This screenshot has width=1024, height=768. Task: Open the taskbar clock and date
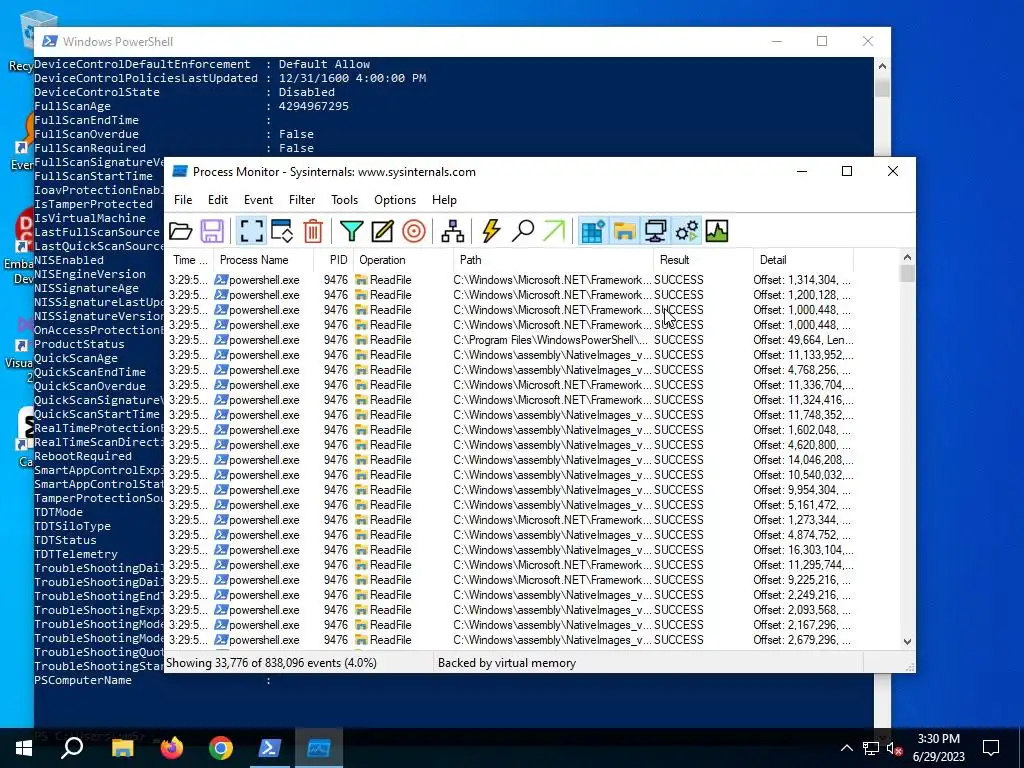pos(938,748)
